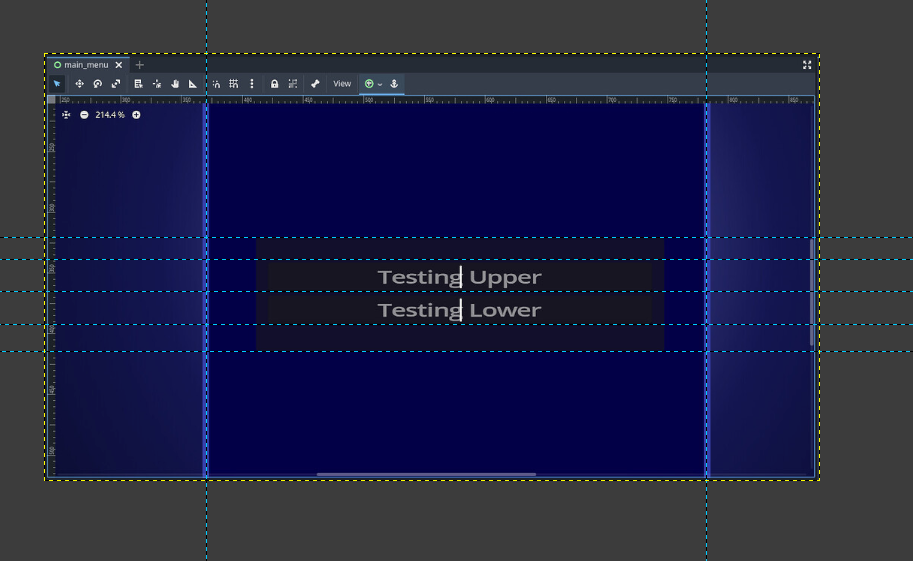Pick the Scale Mode tool
913x561 pixels.
click(x=116, y=84)
